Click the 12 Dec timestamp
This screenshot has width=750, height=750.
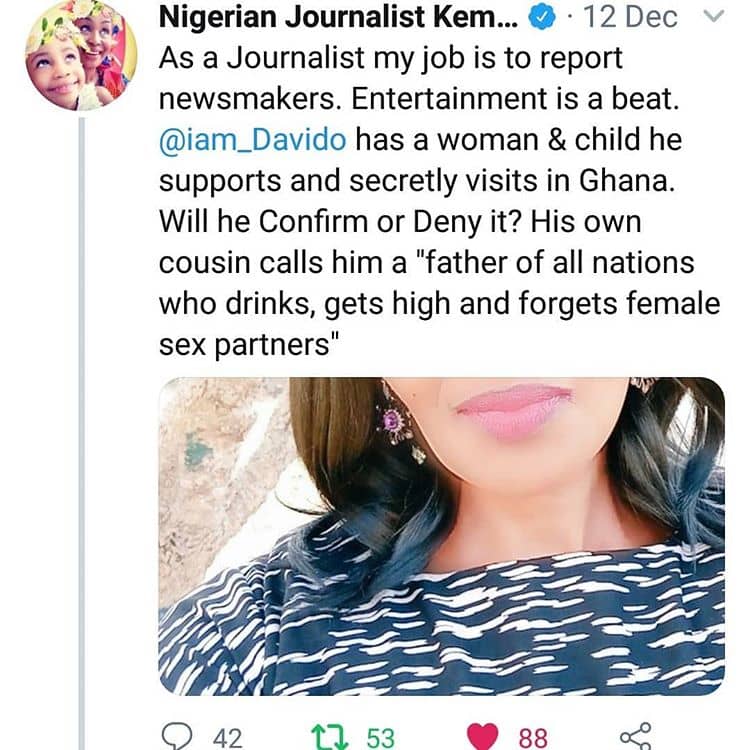(632, 19)
